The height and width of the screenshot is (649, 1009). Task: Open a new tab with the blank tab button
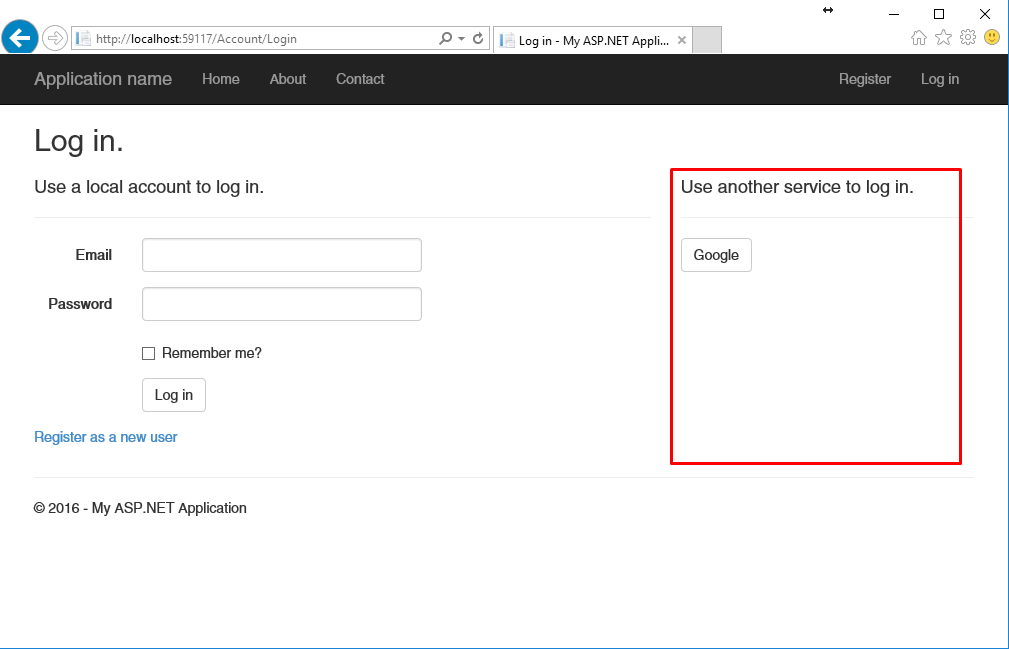[706, 40]
